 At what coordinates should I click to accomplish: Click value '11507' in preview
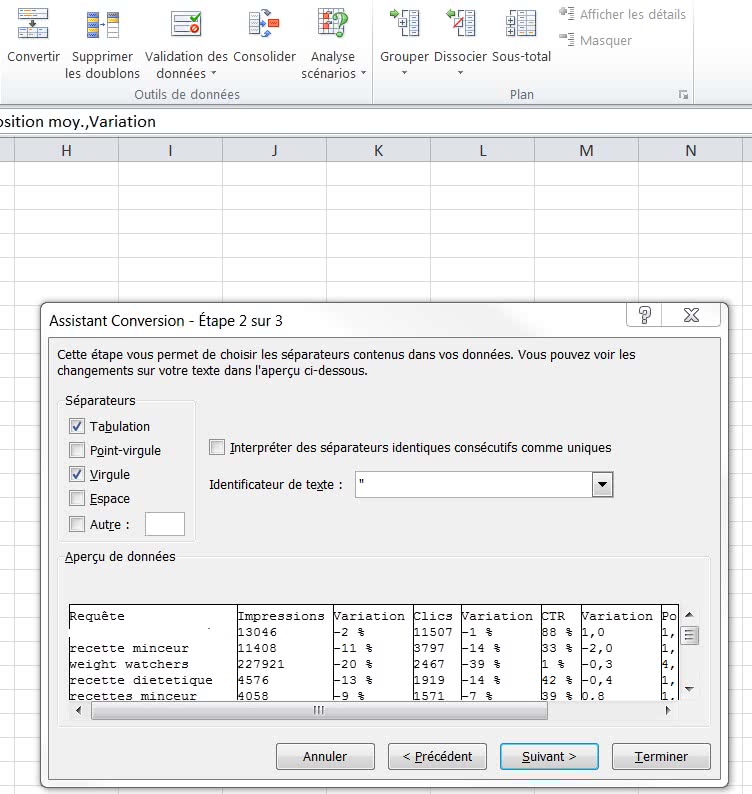[x=433, y=632]
